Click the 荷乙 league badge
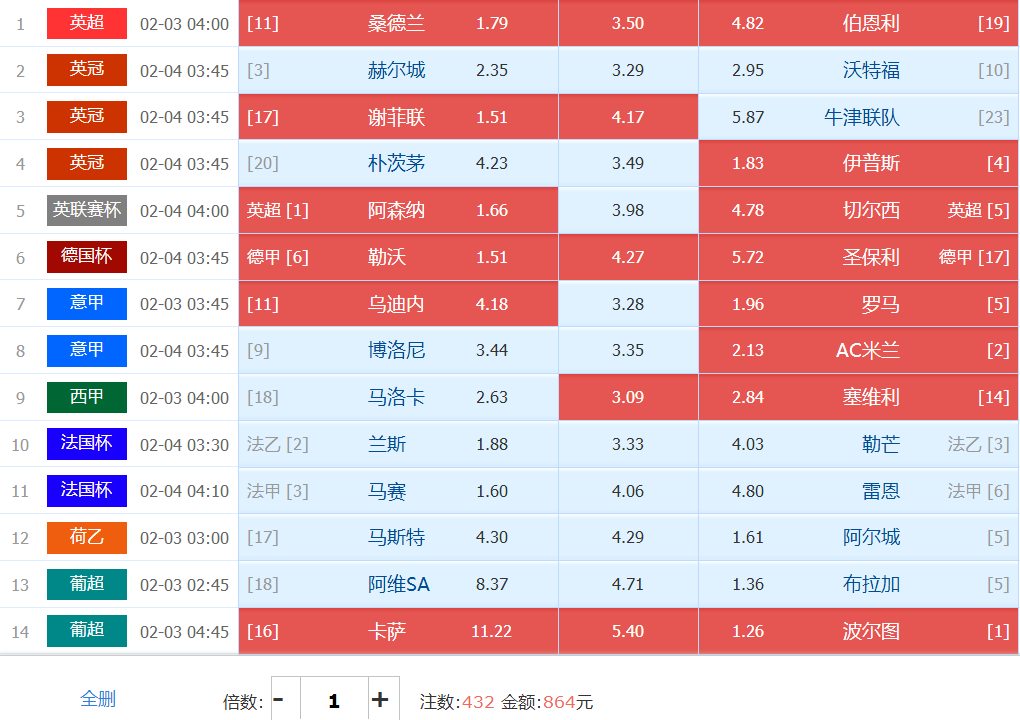This screenshot has height=720, width=1020. click(x=87, y=538)
